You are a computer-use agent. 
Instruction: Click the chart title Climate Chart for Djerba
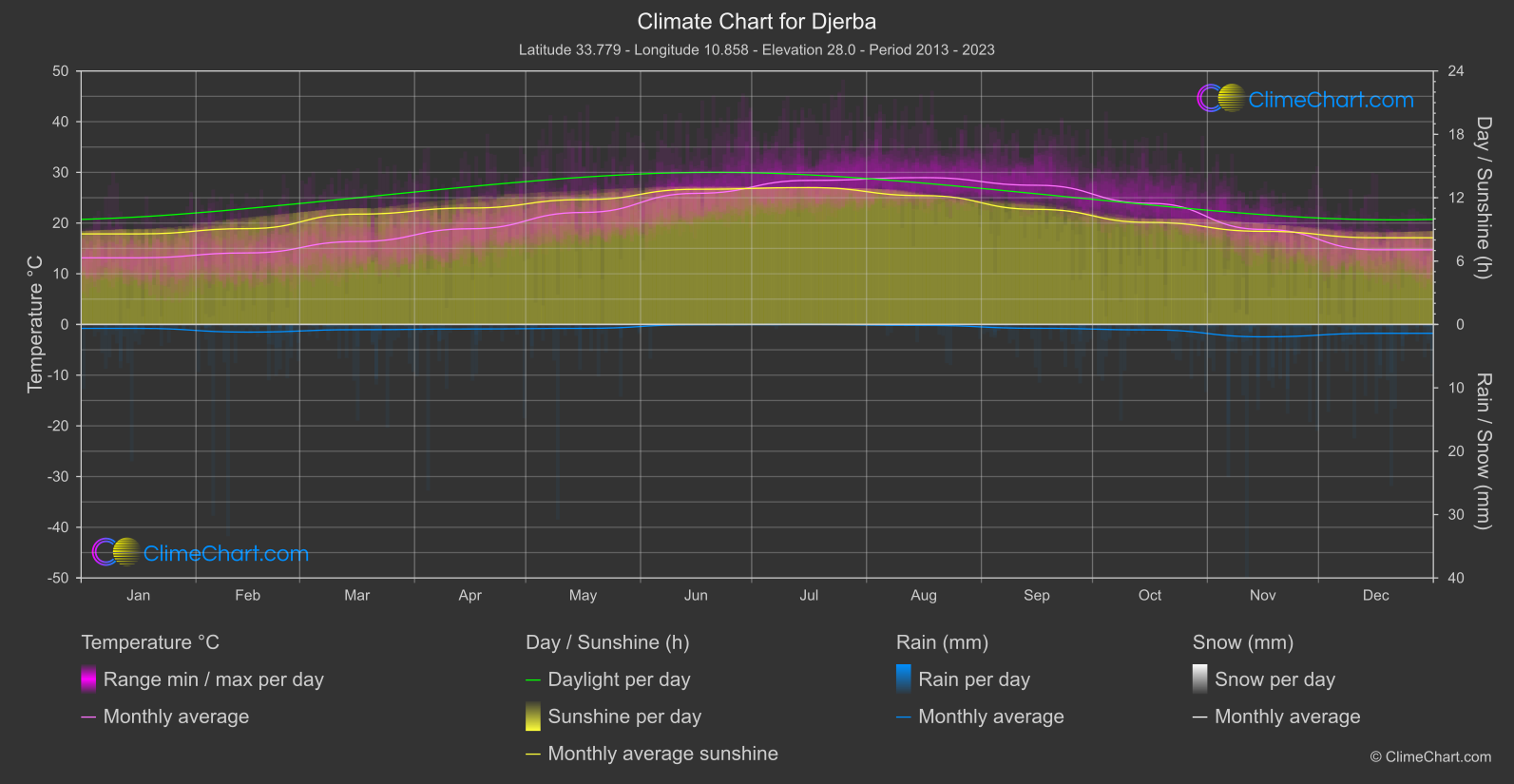pos(757,21)
